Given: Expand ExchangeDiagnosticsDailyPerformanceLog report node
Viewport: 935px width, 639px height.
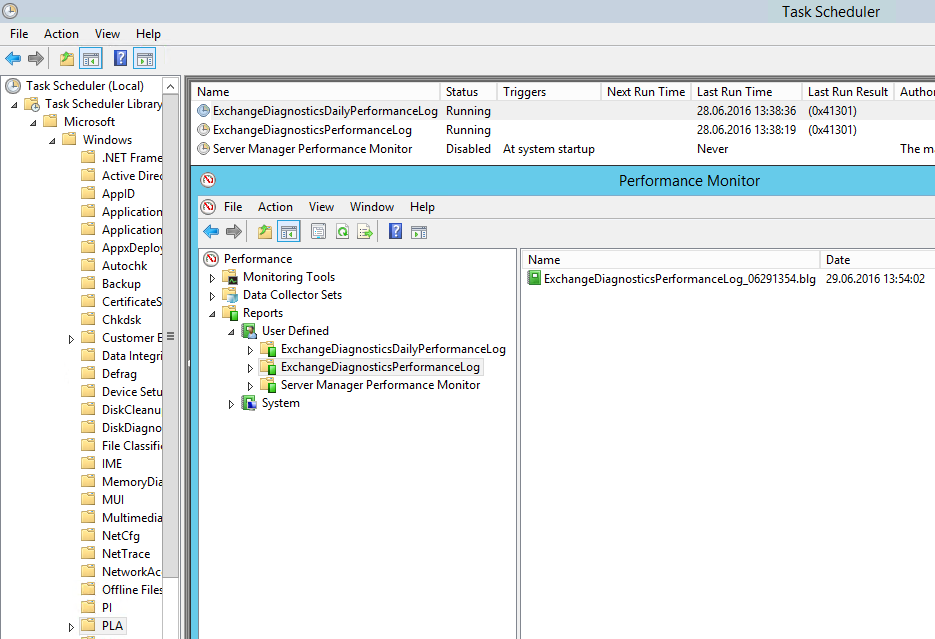Looking at the screenshot, I should click(250, 350).
